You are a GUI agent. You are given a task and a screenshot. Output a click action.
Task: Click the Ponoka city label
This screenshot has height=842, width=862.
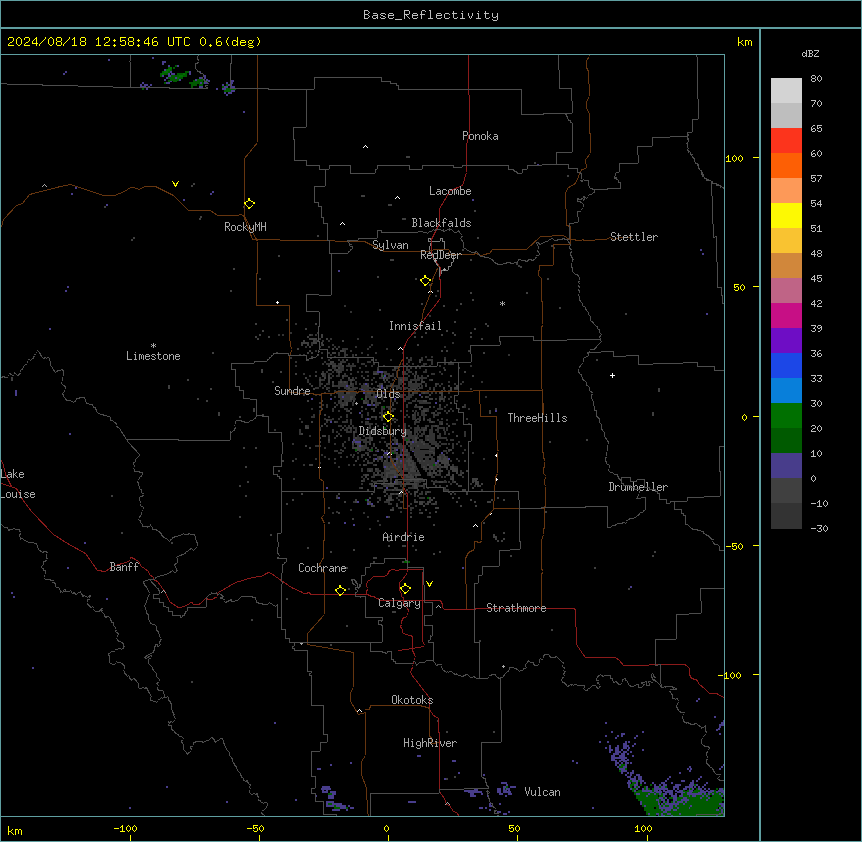480,136
